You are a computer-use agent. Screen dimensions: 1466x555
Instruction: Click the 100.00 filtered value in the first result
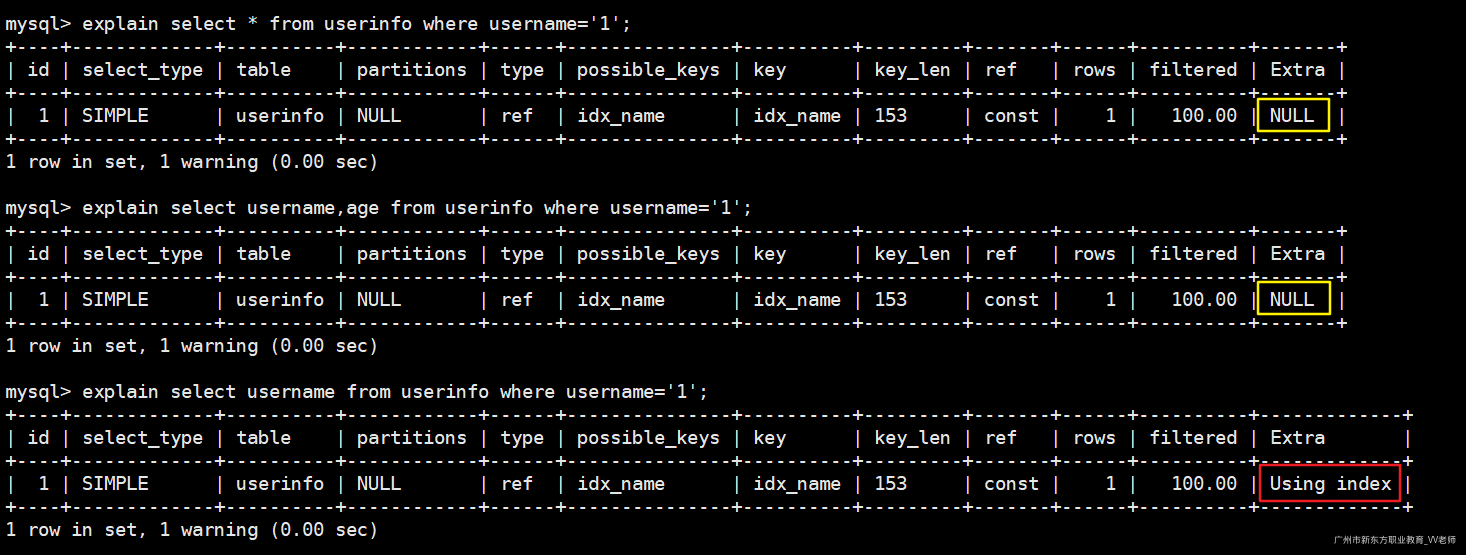1204,115
